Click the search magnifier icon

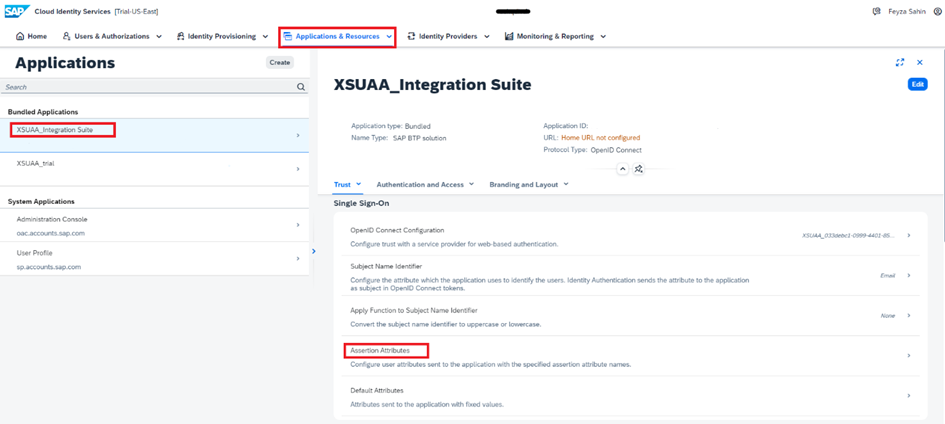click(x=301, y=87)
